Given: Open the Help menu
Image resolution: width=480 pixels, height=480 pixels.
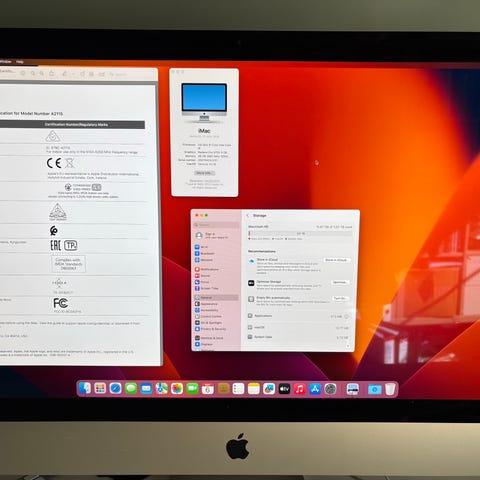Looking at the screenshot, I should coord(20,62).
